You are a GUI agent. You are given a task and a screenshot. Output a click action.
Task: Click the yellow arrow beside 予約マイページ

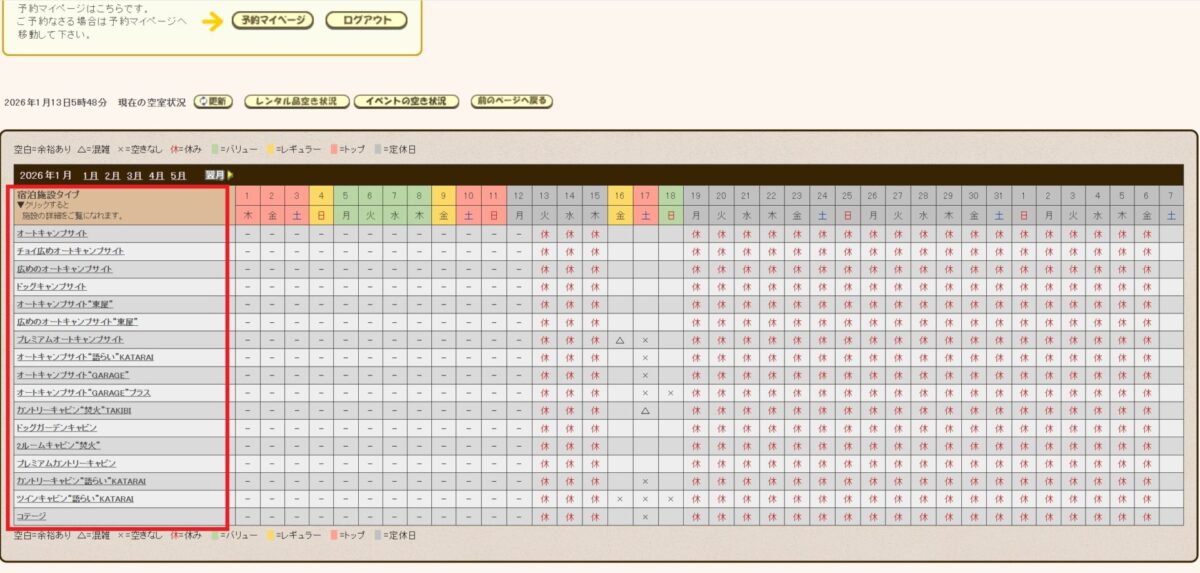point(211,21)
